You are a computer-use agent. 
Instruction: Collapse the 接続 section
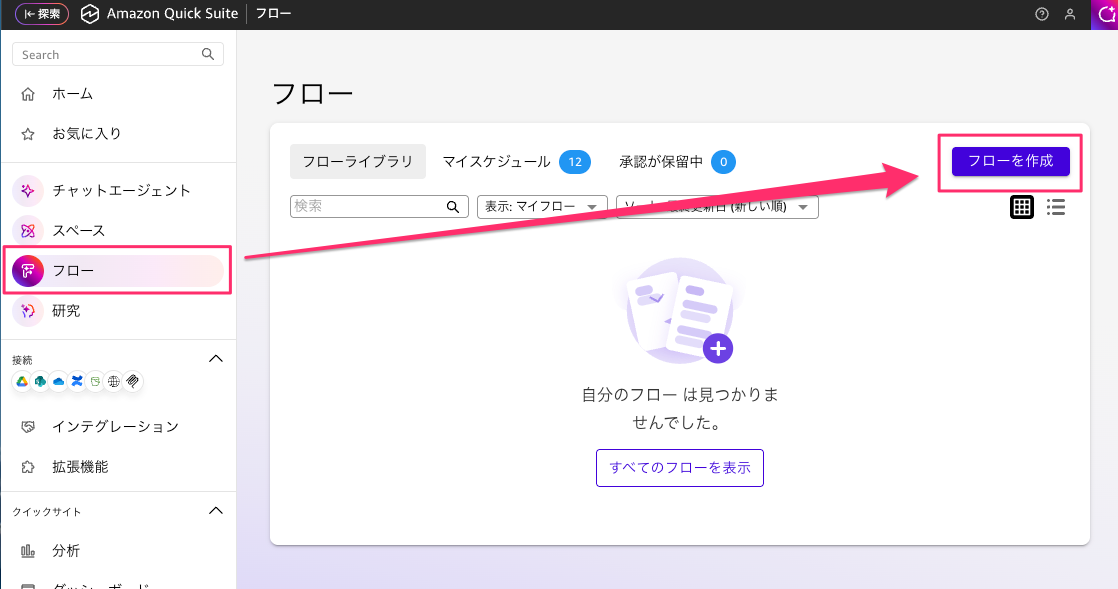tap(216, 358)
